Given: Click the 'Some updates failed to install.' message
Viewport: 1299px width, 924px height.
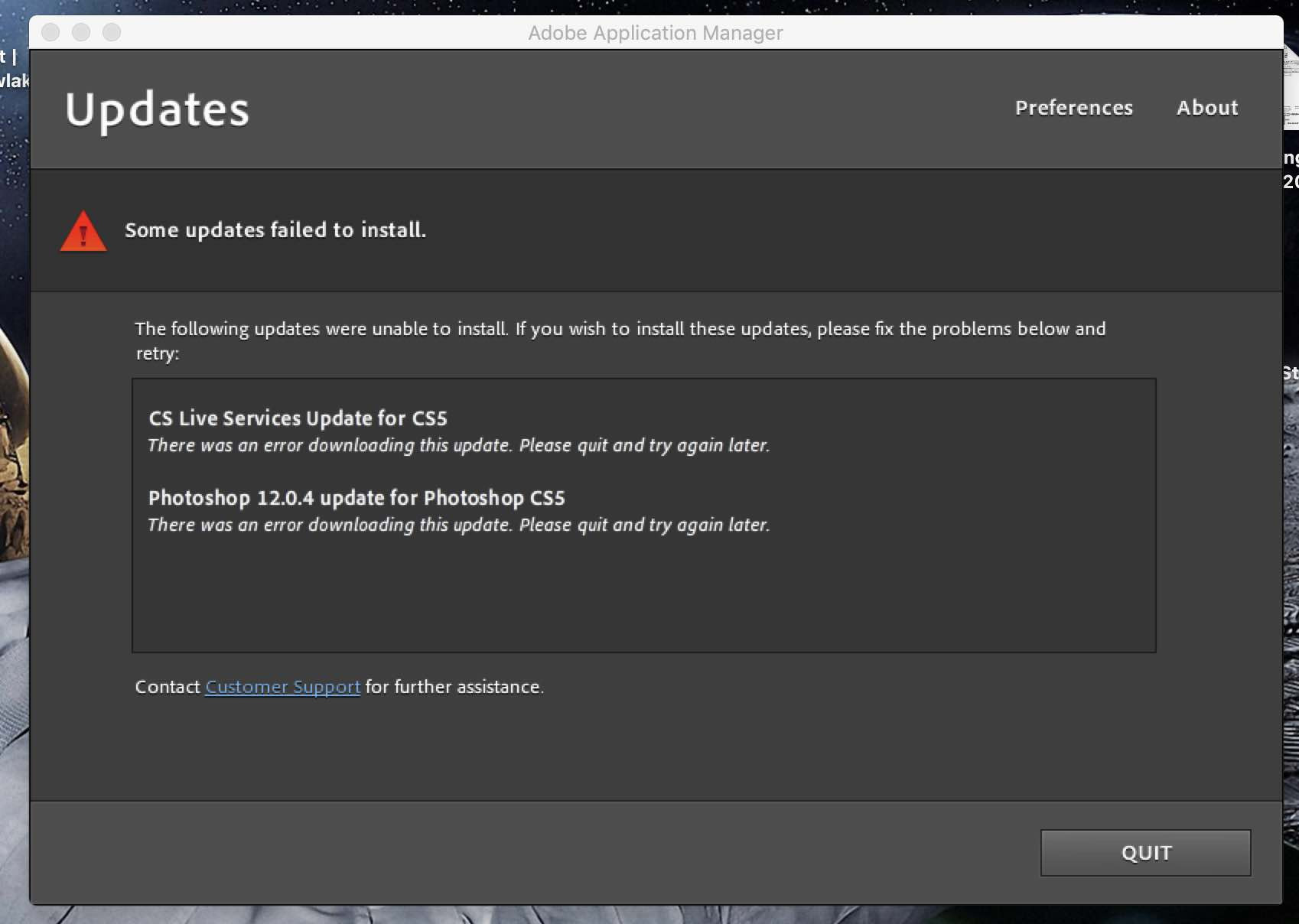Looking at the screenshot, I should 275,230.
